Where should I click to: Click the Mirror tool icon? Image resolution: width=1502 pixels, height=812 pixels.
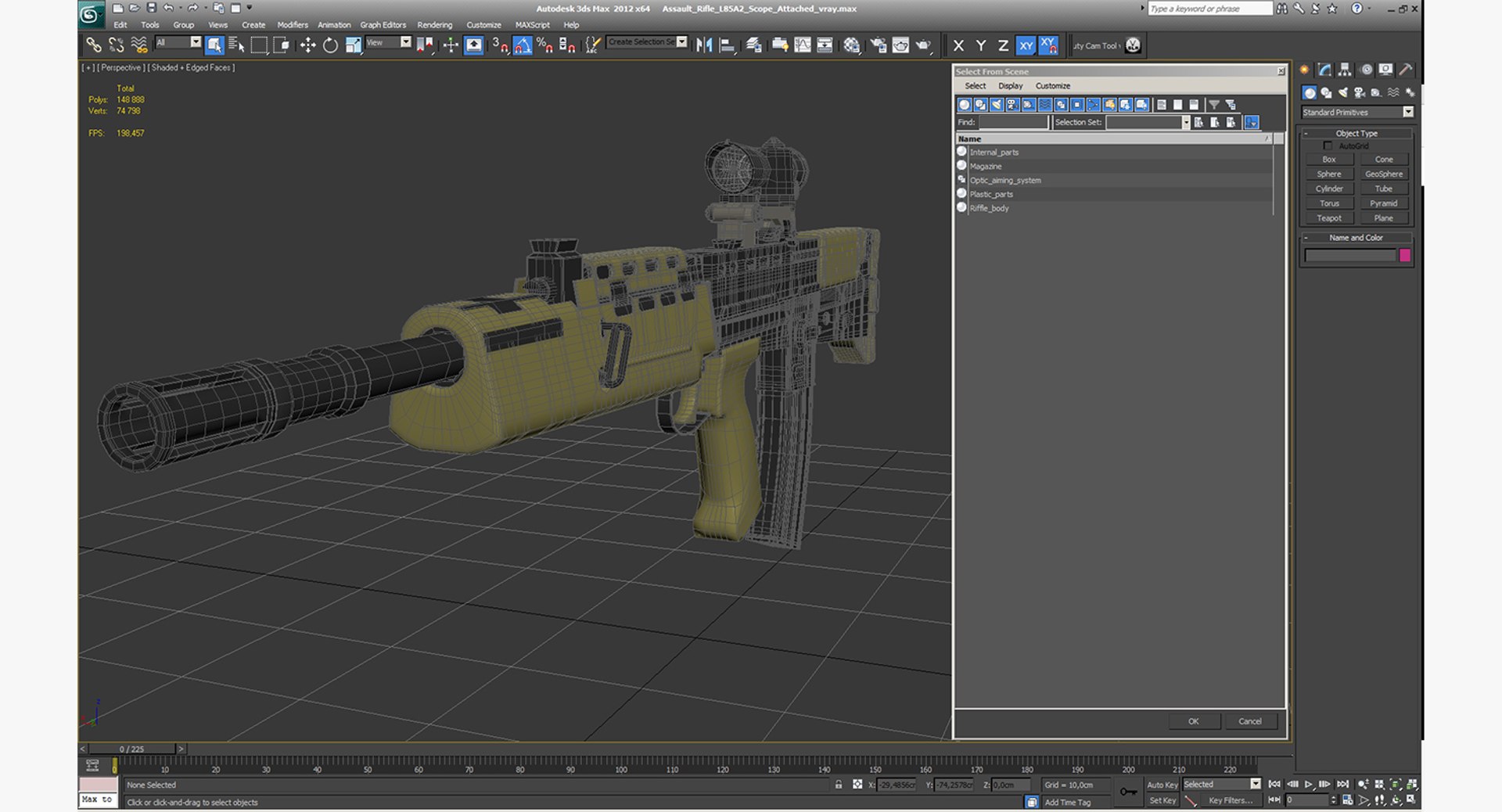[704, 45]
